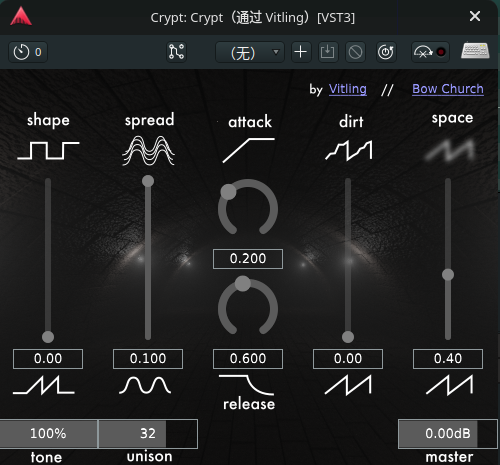Click the multi-sine spread icon
Image resolution: width=500 pixels, height=465 pixels.
(149, 150)
